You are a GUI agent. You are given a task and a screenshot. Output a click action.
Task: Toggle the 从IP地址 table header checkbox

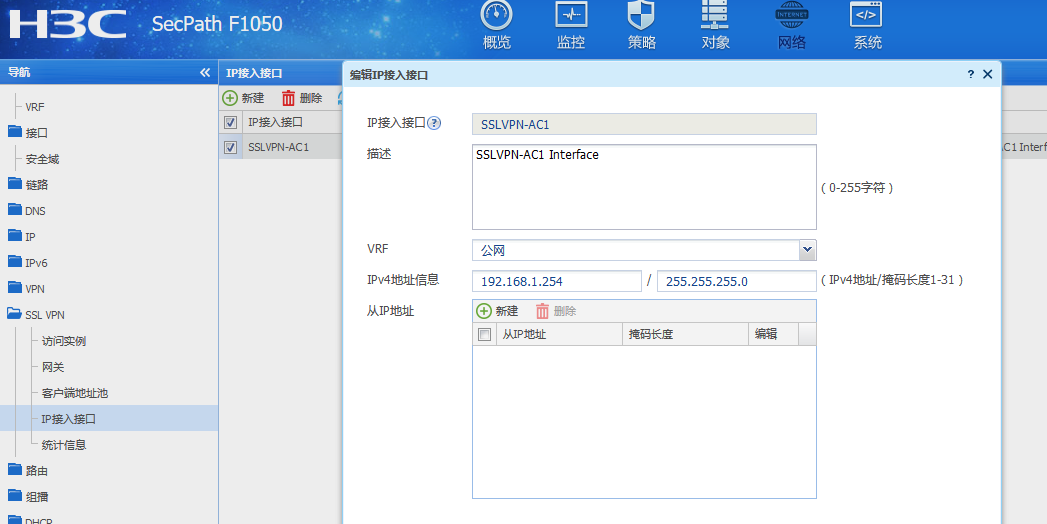[x=485, y=334]
